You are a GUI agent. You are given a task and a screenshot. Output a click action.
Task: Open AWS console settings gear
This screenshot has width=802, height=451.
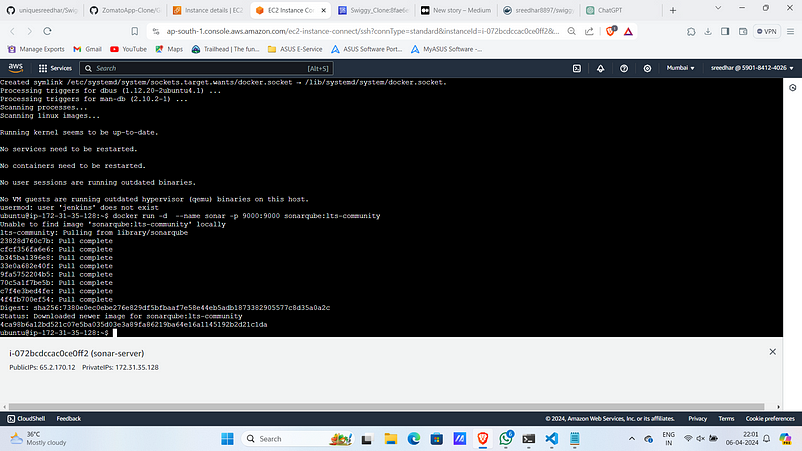coord(647,68)
